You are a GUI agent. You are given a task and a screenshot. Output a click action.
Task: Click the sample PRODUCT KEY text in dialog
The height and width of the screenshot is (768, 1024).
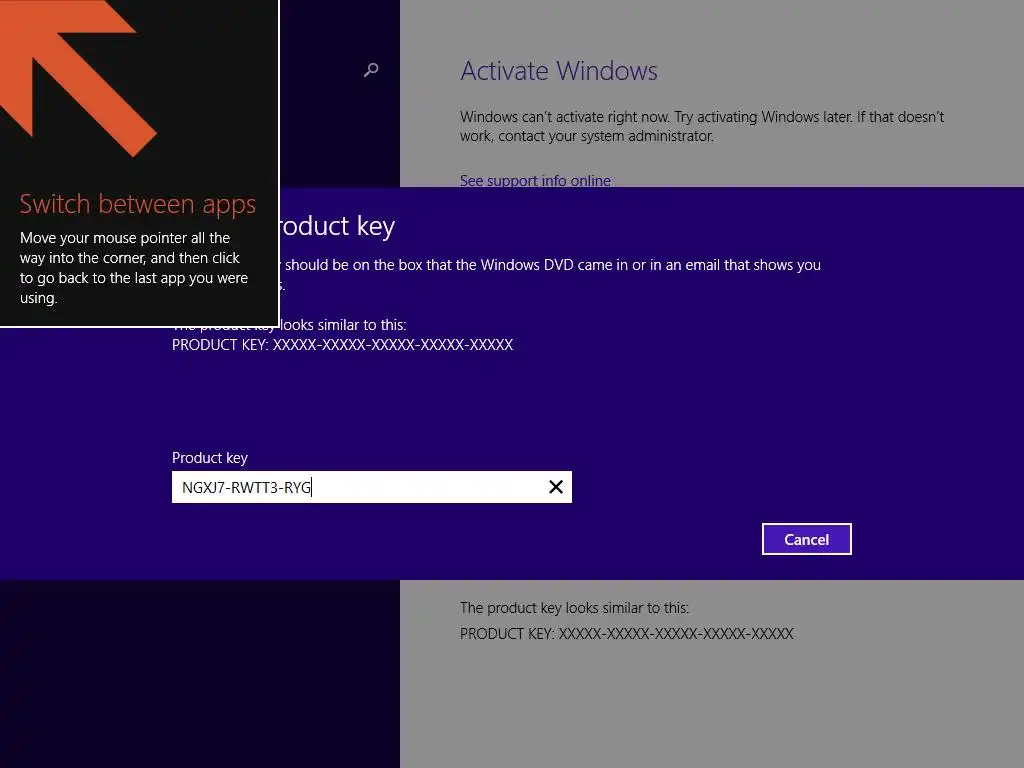[342, 345]
